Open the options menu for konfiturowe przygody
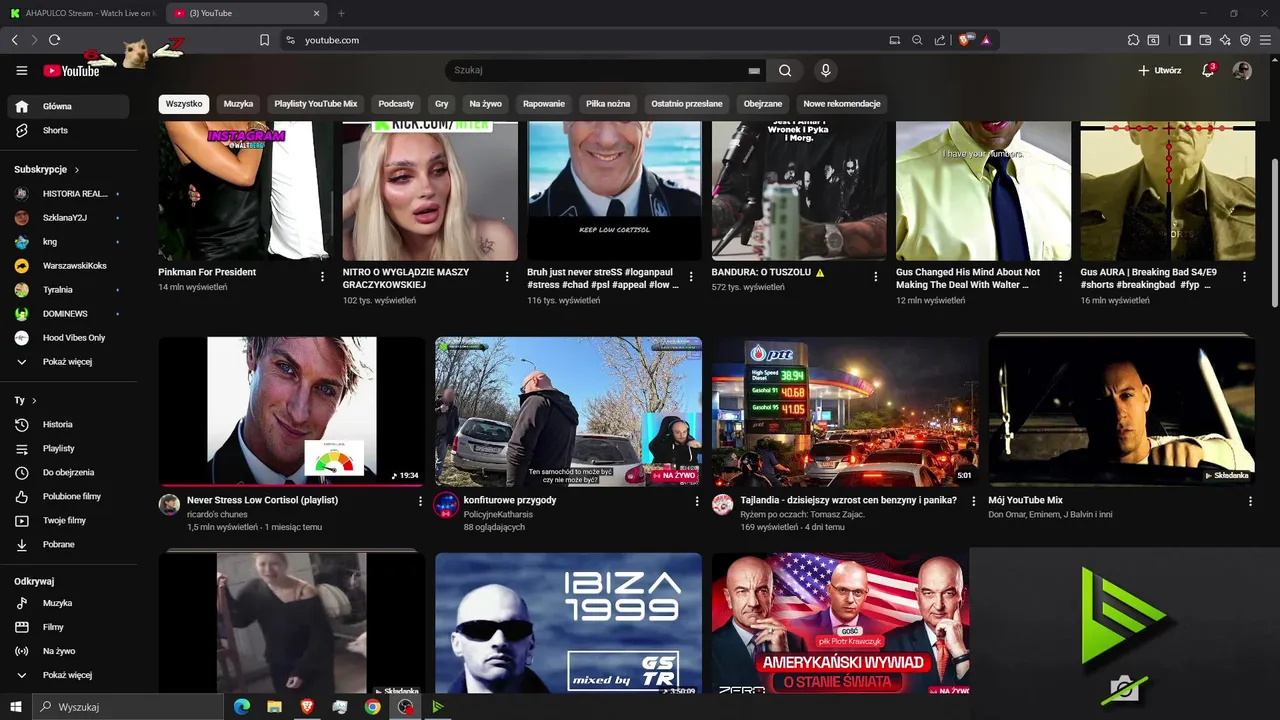Screen dimensions: 1280x720 pyautogui.click(x=697, y=501)
